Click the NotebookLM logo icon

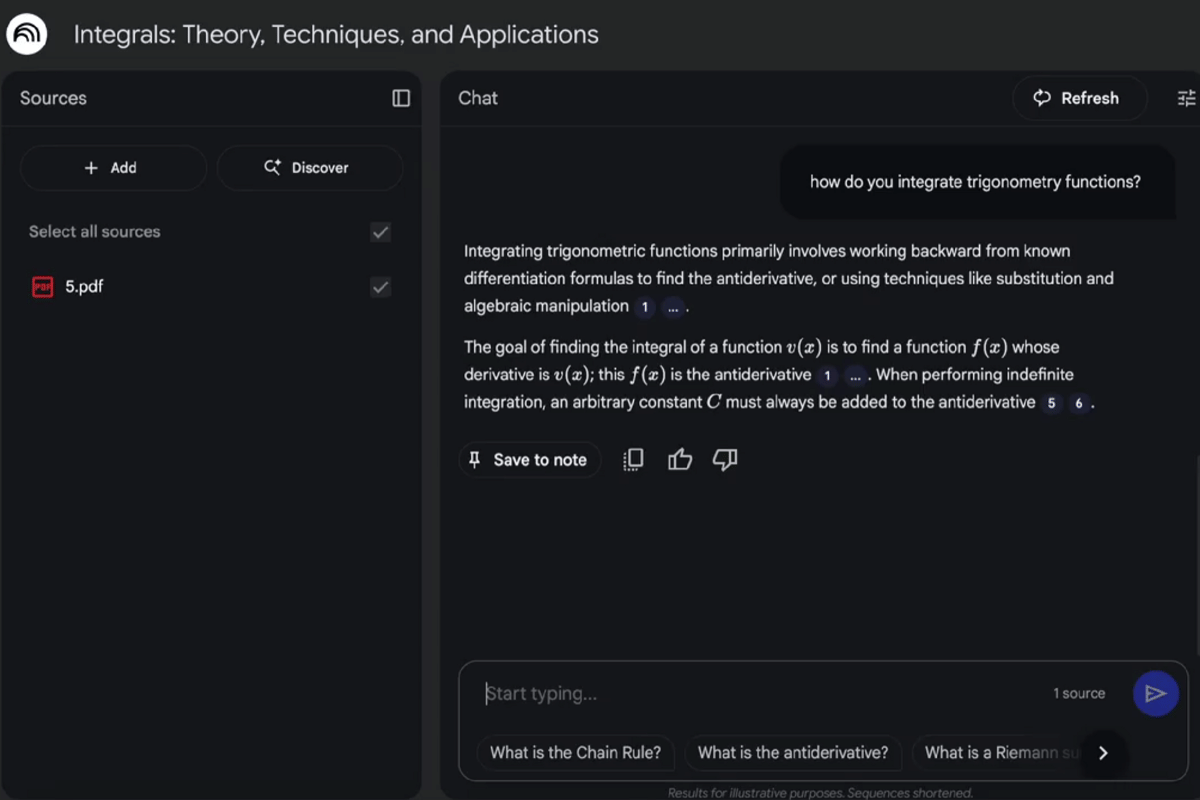coord(27,35)
